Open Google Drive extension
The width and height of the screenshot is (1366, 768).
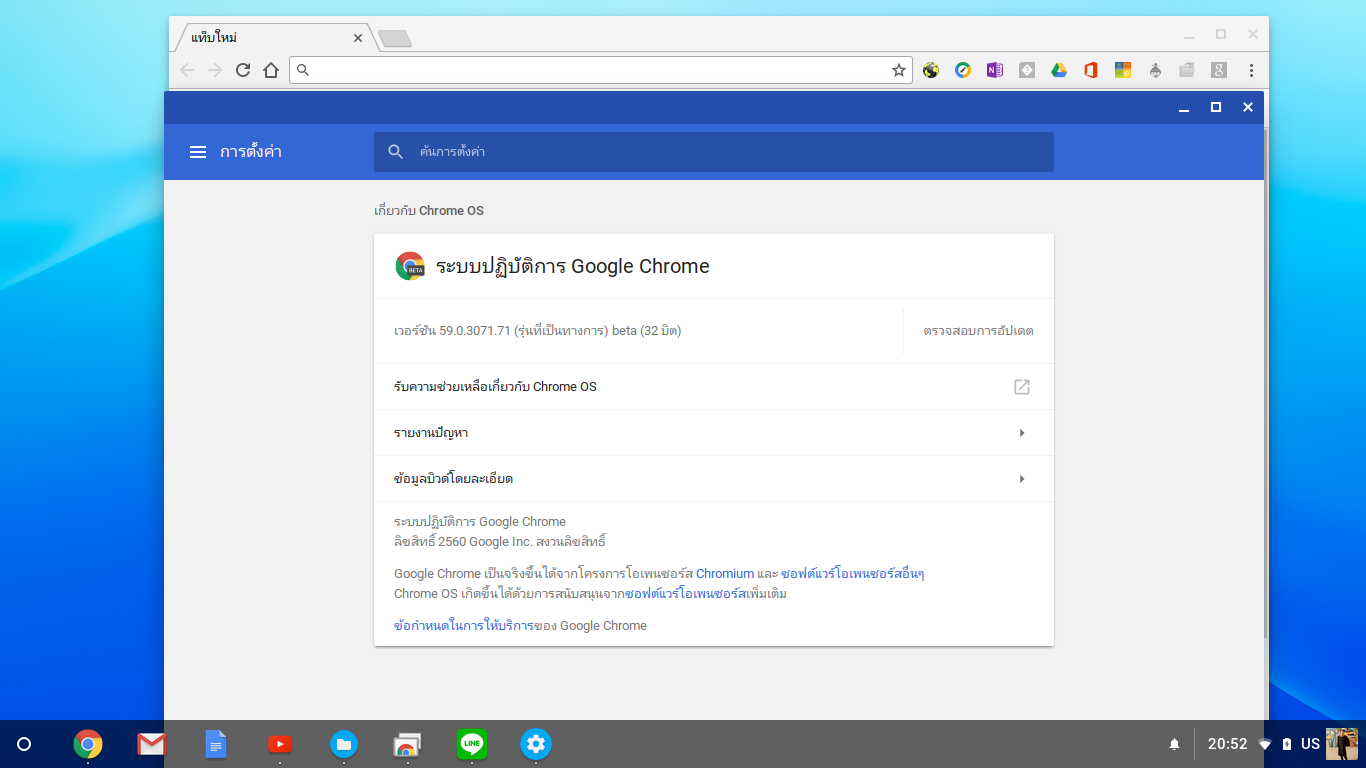[x=1059, y=70]
